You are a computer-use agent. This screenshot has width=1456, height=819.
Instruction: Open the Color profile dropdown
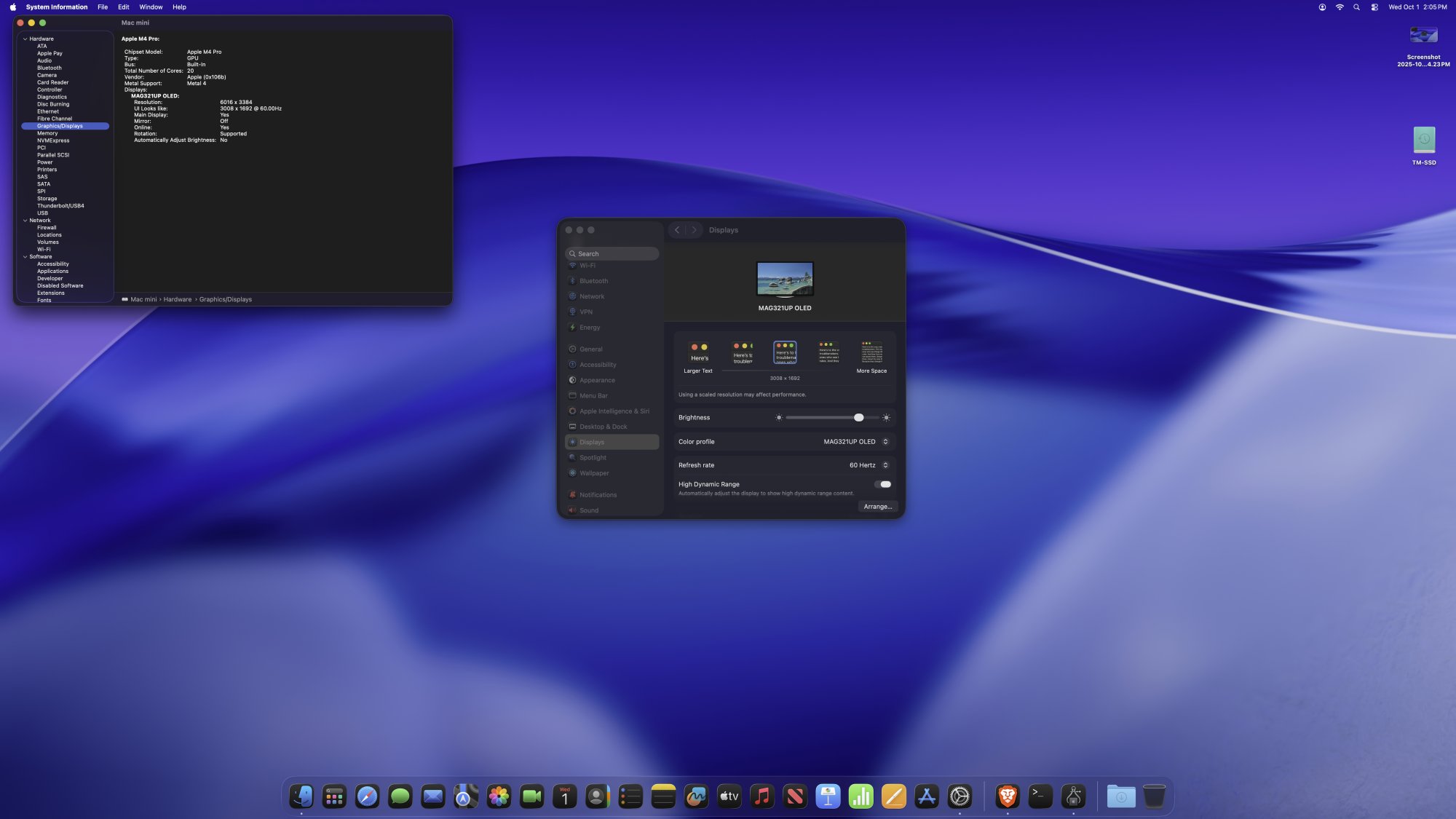tap(855, 442)
